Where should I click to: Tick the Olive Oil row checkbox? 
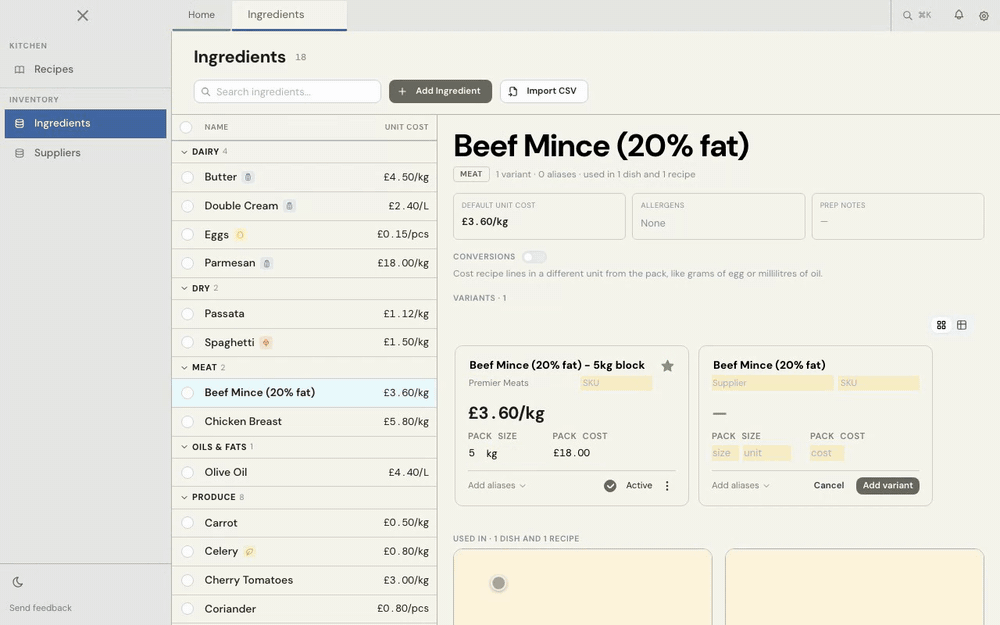coord(188,473)
